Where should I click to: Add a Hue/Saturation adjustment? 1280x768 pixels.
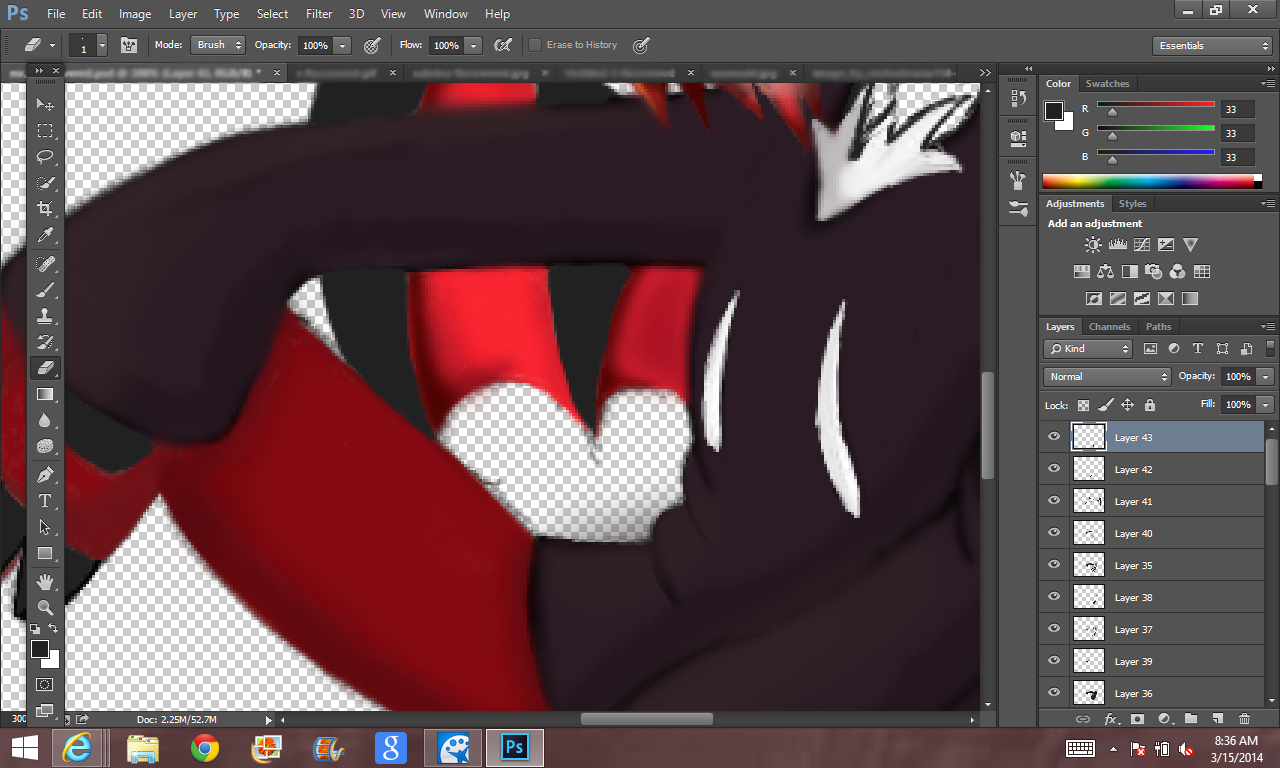(x=1081, y=272)
